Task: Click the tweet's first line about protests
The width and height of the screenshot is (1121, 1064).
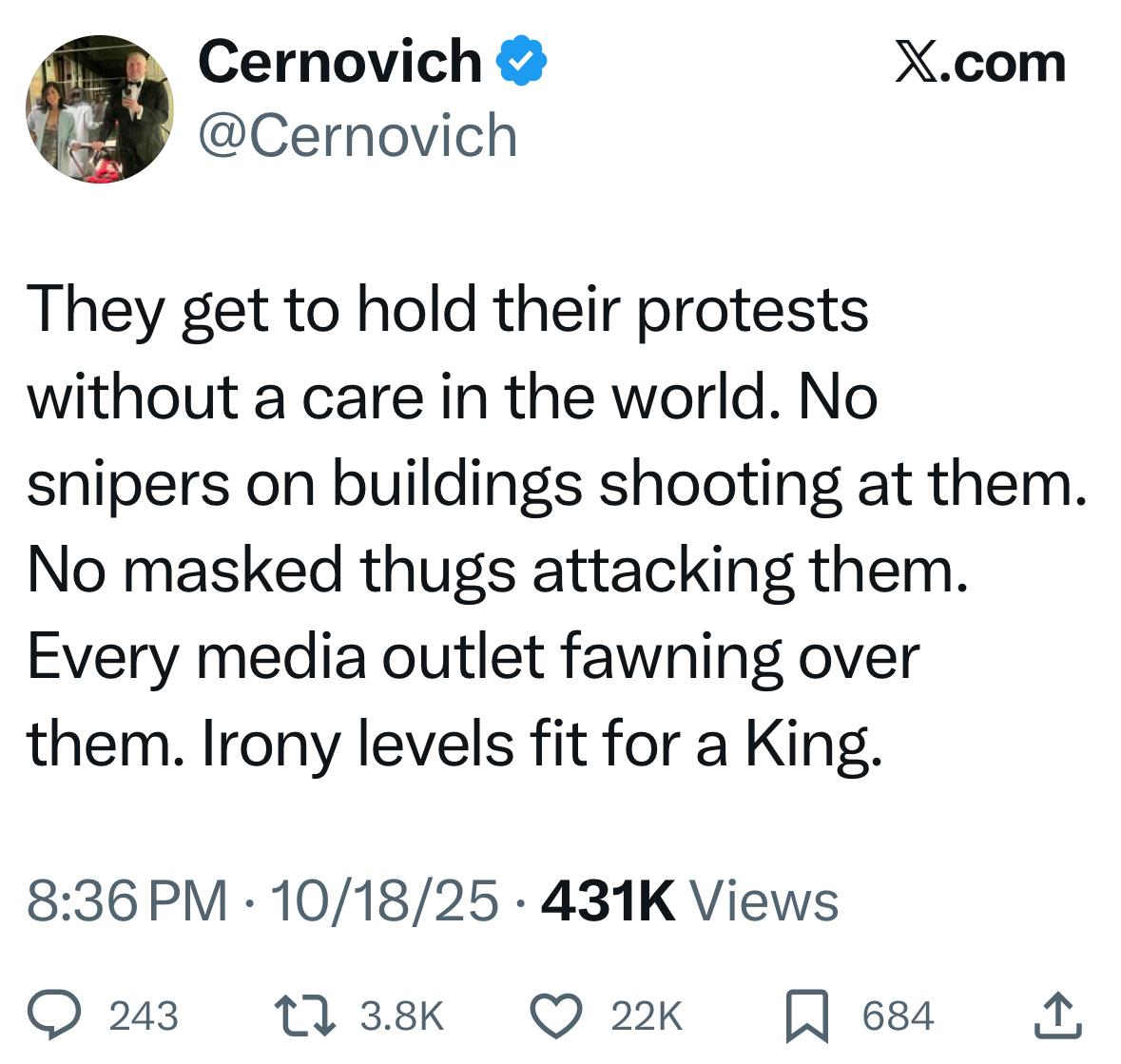Action: (448, 310)
